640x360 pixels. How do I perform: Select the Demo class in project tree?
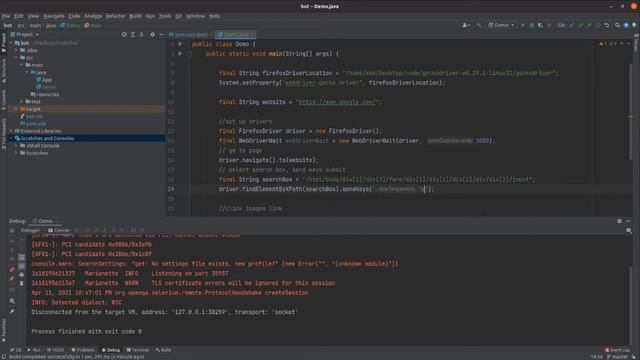(46, 87)
